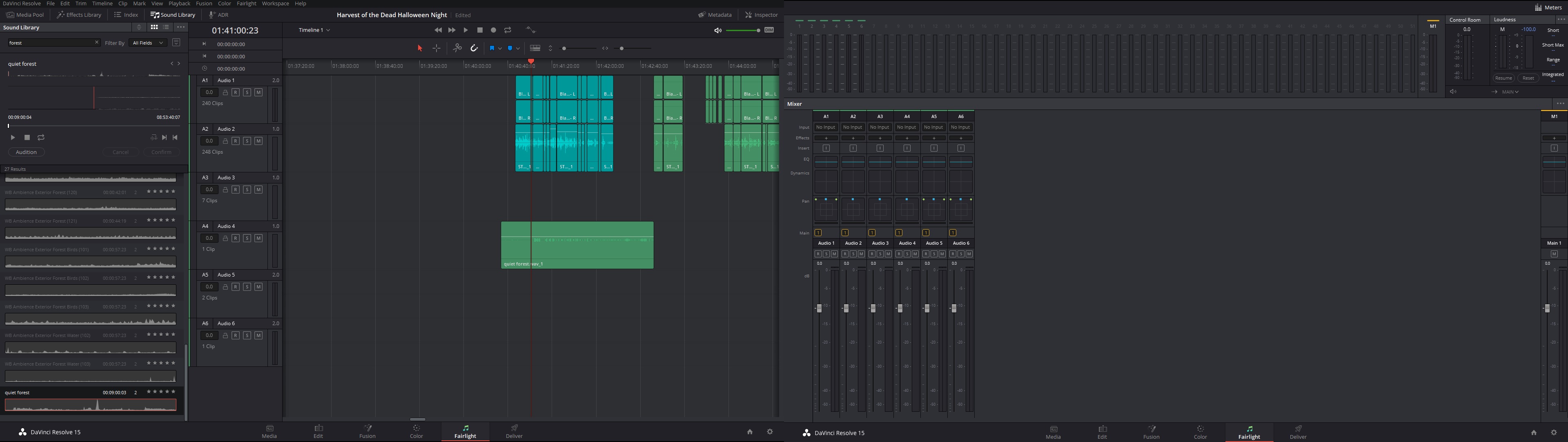This screenshot has height=442, width=1568.
Task: Open the Index panel
Action: point(127,15)
